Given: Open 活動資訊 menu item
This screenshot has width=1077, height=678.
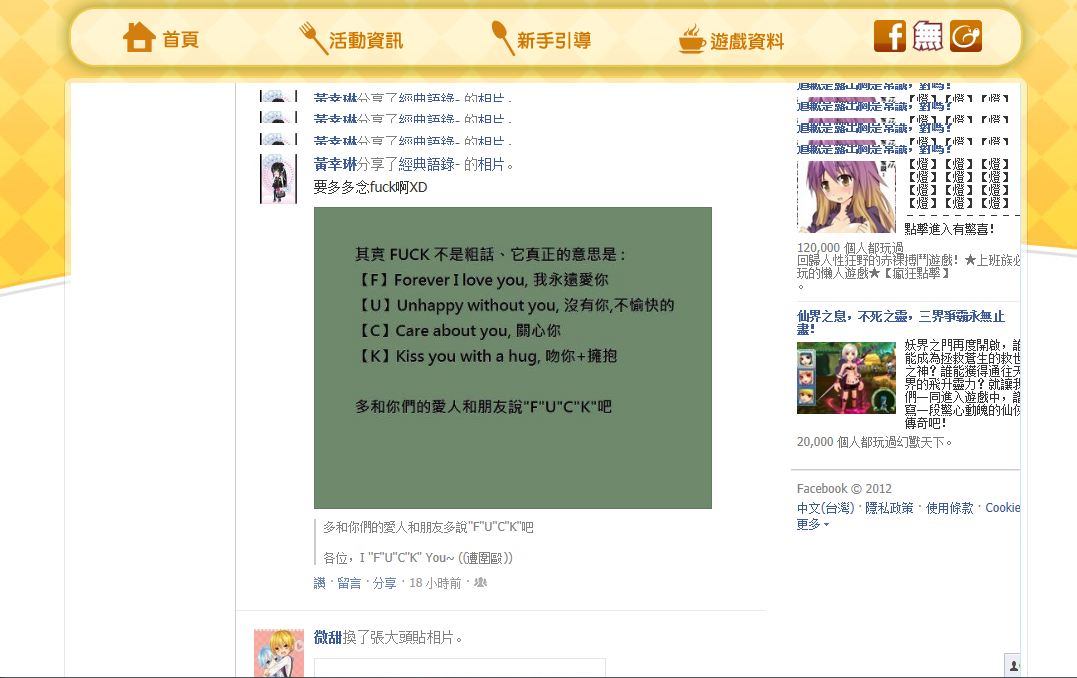Looking at the screenshot, I should (x=351, y=40).
